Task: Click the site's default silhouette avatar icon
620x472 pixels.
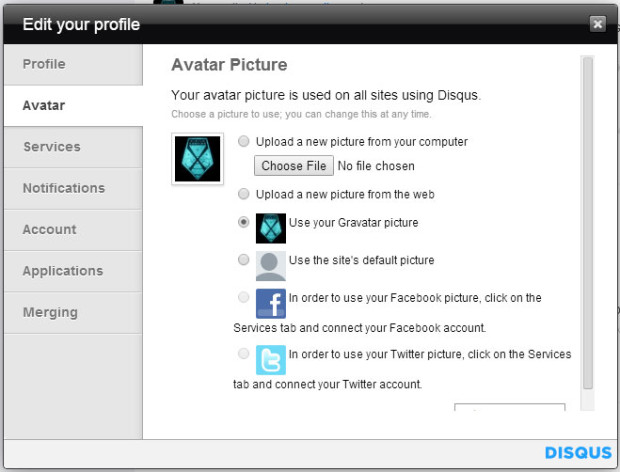Action: (270, 266)
